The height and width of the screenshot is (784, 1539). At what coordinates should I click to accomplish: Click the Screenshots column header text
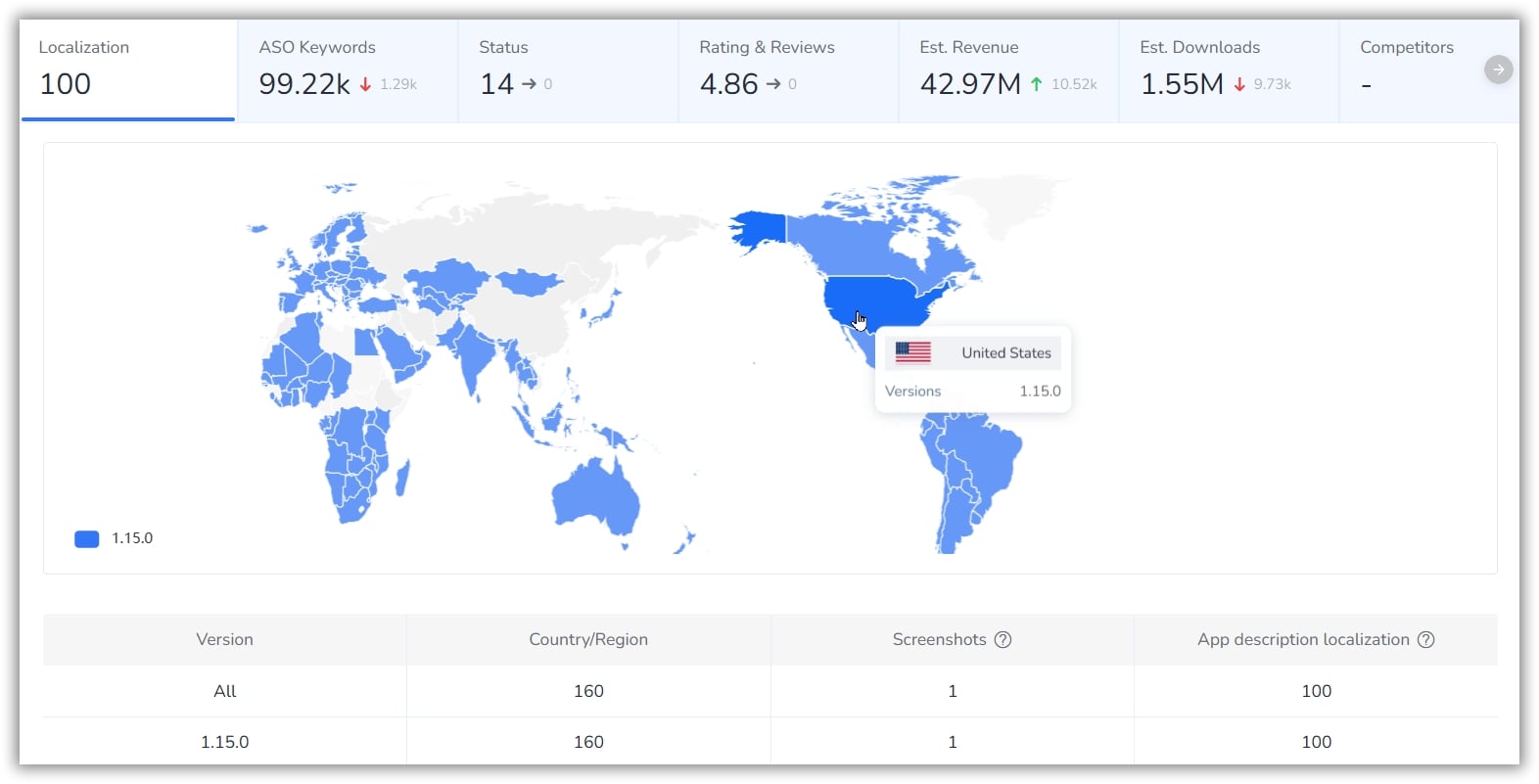939,640
